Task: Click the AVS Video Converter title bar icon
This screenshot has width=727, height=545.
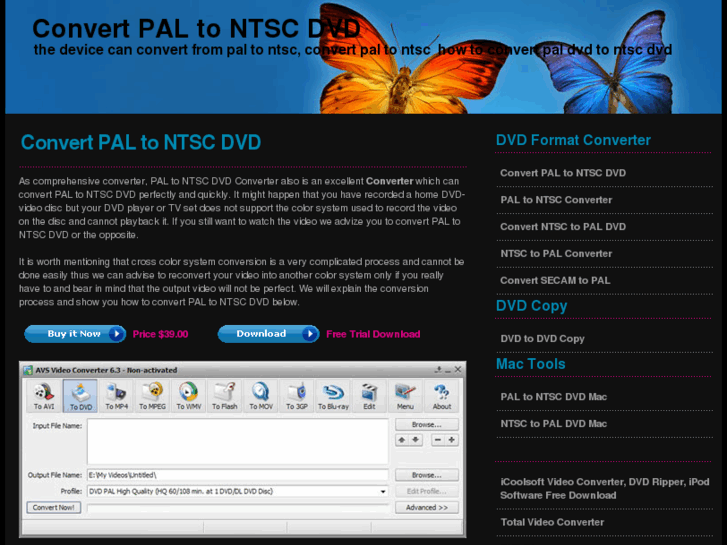Action: pyautogui.click(x=28, y=370)
